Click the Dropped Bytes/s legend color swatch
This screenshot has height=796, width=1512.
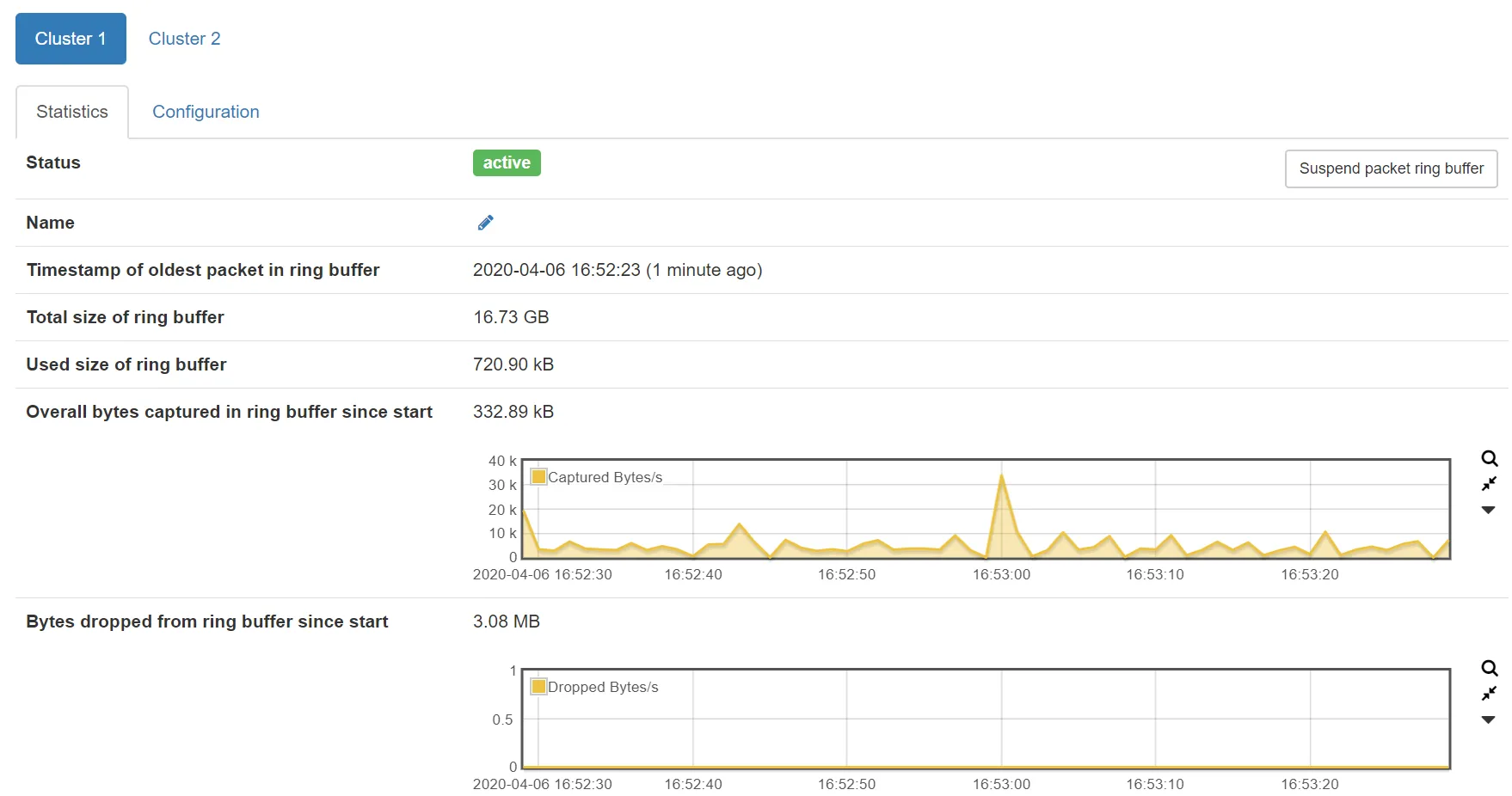(x=539, y=687)
